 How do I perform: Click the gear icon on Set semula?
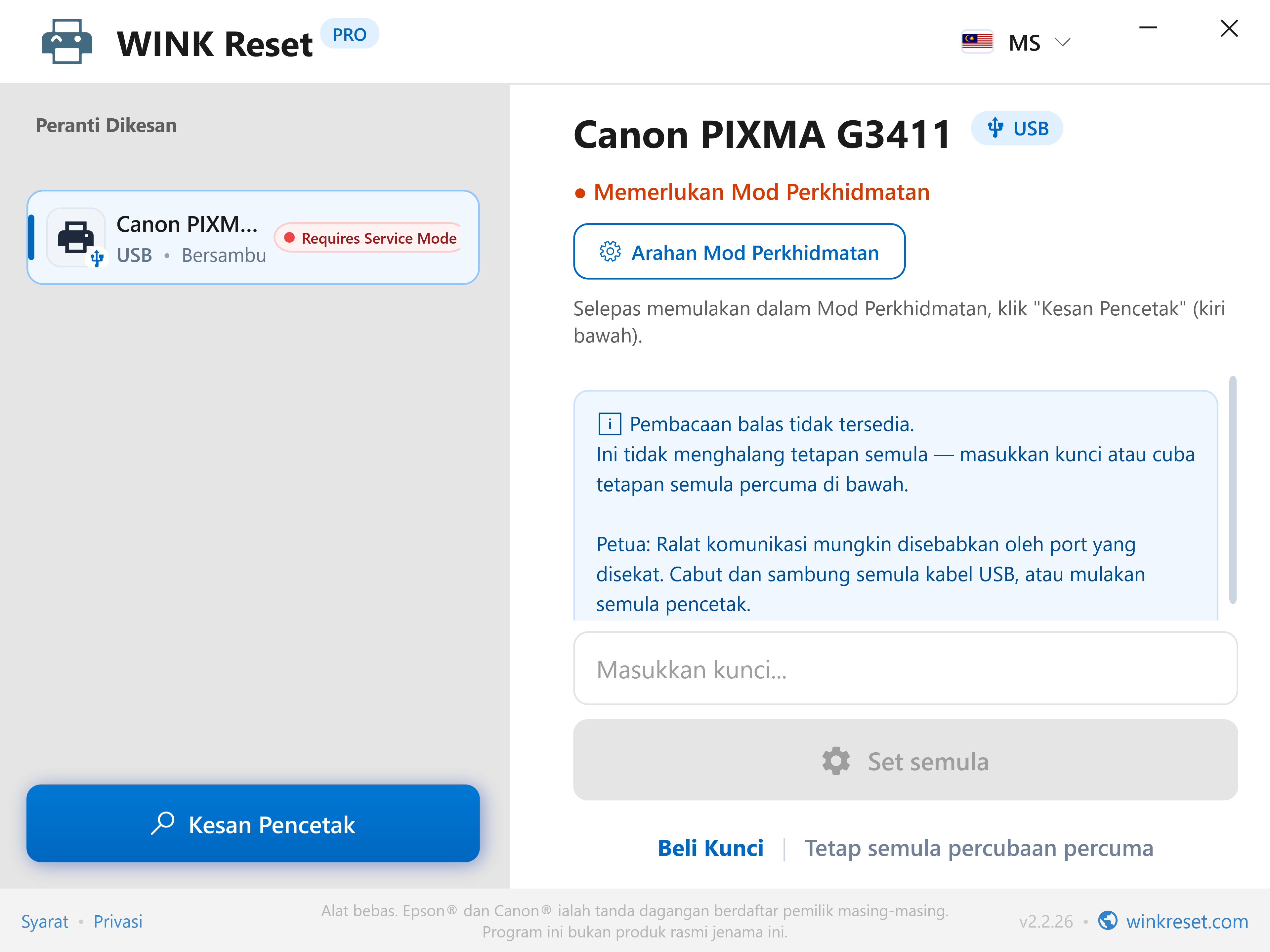coord(836,761)
